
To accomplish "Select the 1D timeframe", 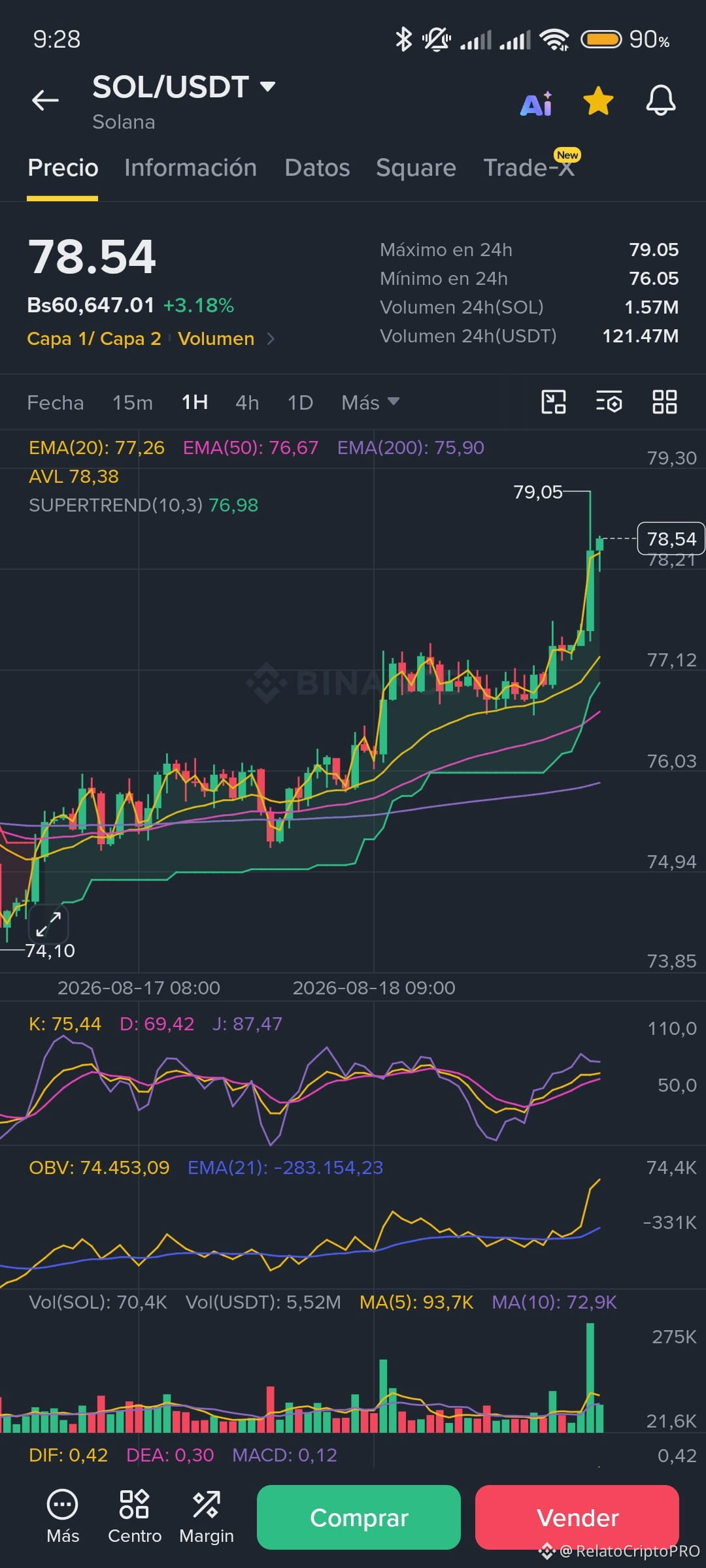I will pyautogui.click(x=300, y=402).
